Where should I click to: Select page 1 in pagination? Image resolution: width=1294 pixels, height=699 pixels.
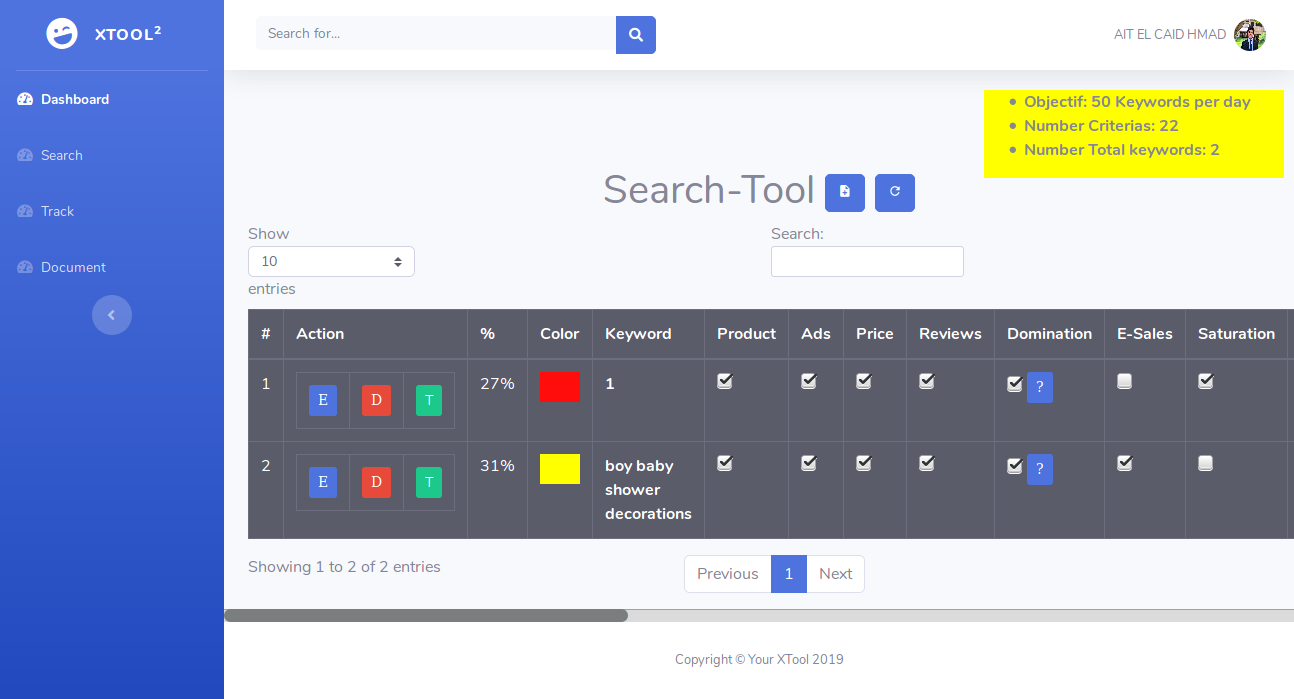point(789,573)
